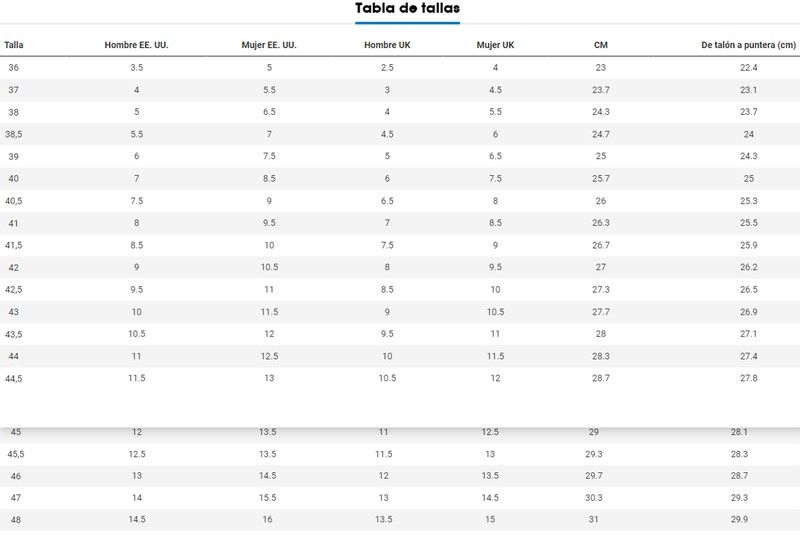Click the Talla column header
This screenshot has height=535, width=800.
point(14,45)
